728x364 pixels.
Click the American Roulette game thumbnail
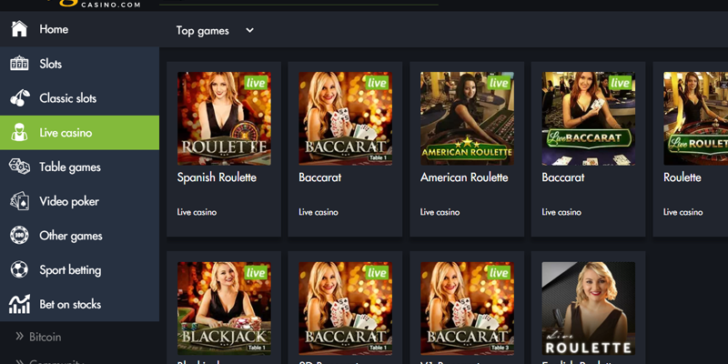tap(467, 118)
